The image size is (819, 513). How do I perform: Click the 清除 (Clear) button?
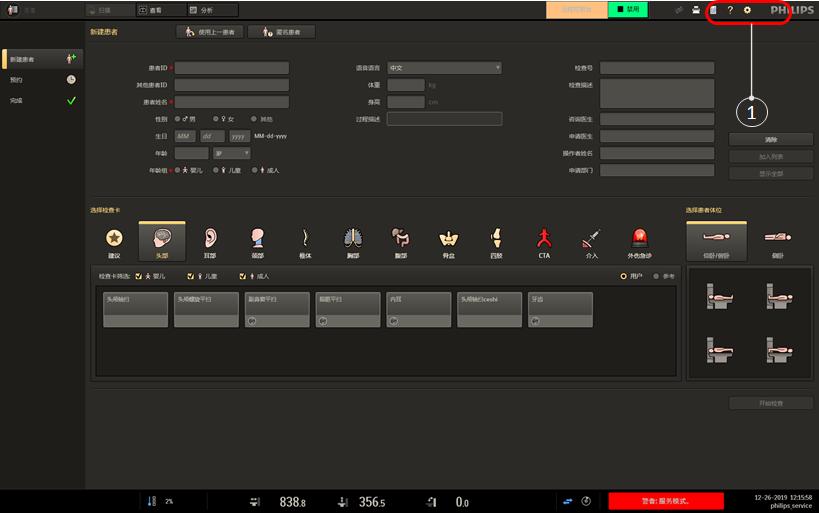pos(771,139)
